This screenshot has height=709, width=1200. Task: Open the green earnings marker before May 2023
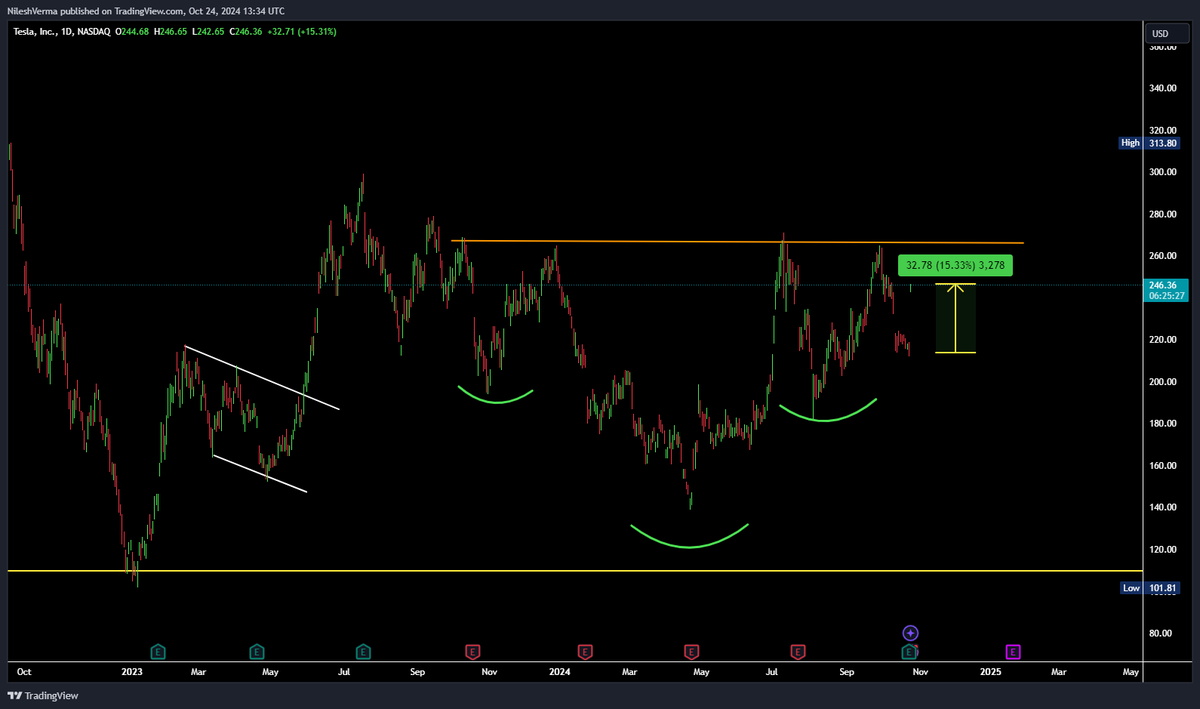pyautogui.click(x=257, y=652)
